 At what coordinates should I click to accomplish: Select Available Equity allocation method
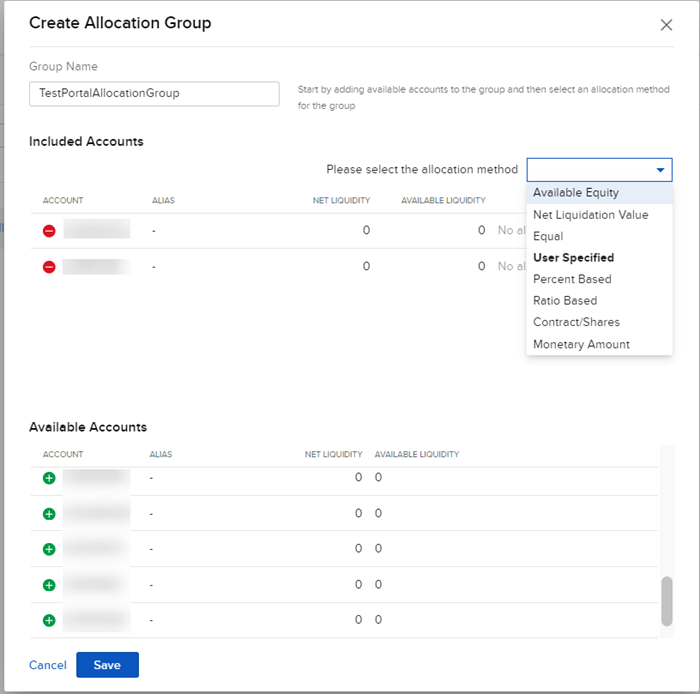coord(600,193)
